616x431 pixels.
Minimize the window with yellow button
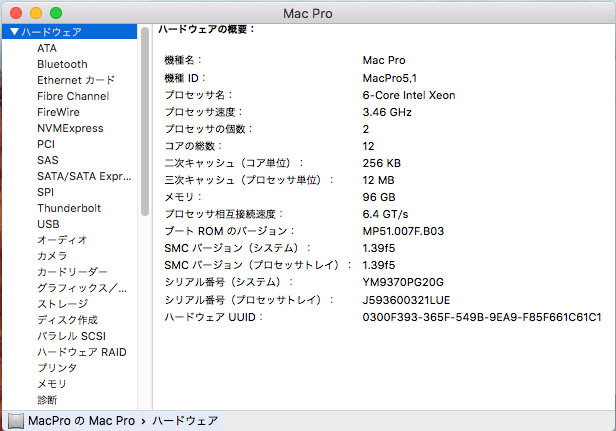click(x=36, y=13)
